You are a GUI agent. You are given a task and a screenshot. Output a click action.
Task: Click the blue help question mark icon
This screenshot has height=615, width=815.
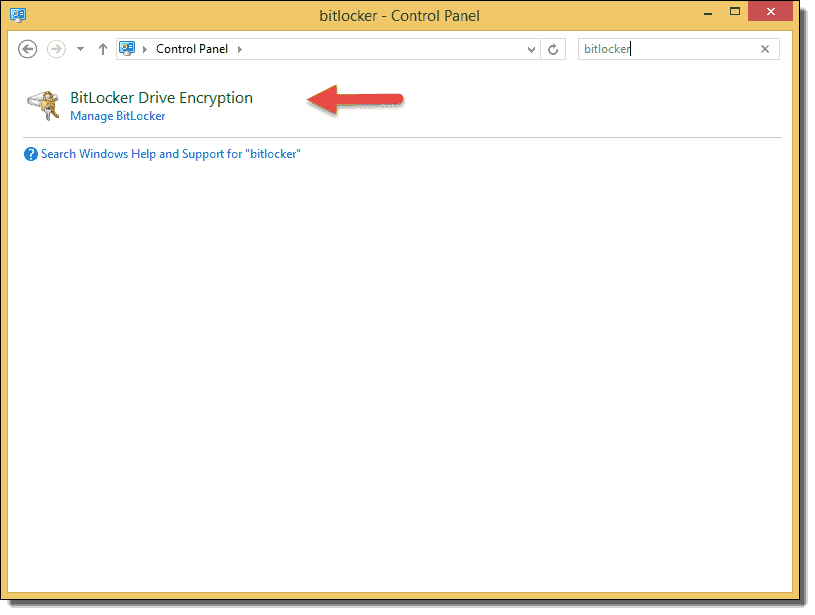tap(31, 154)
